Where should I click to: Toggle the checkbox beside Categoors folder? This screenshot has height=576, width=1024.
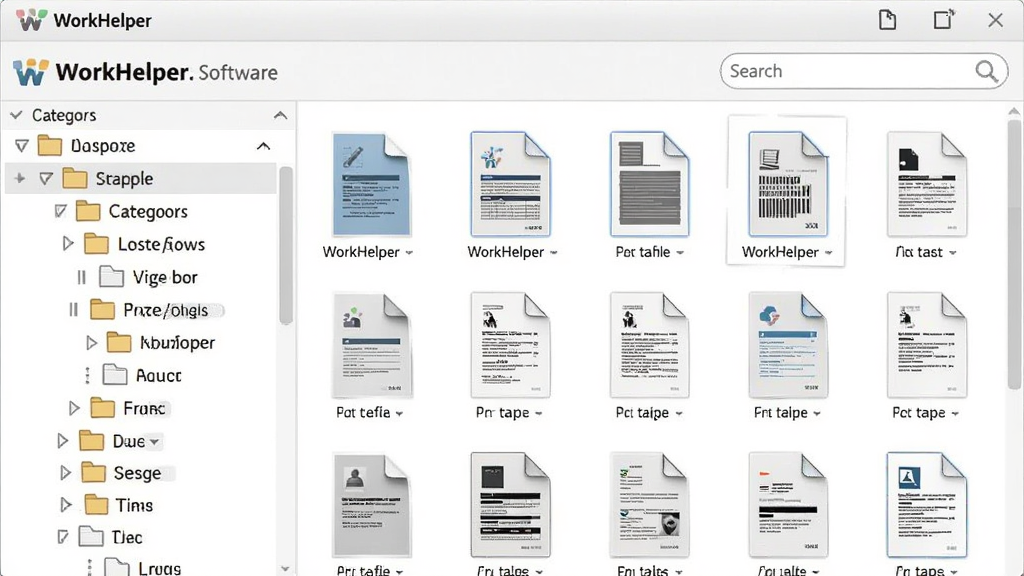[x=61, y=211]
